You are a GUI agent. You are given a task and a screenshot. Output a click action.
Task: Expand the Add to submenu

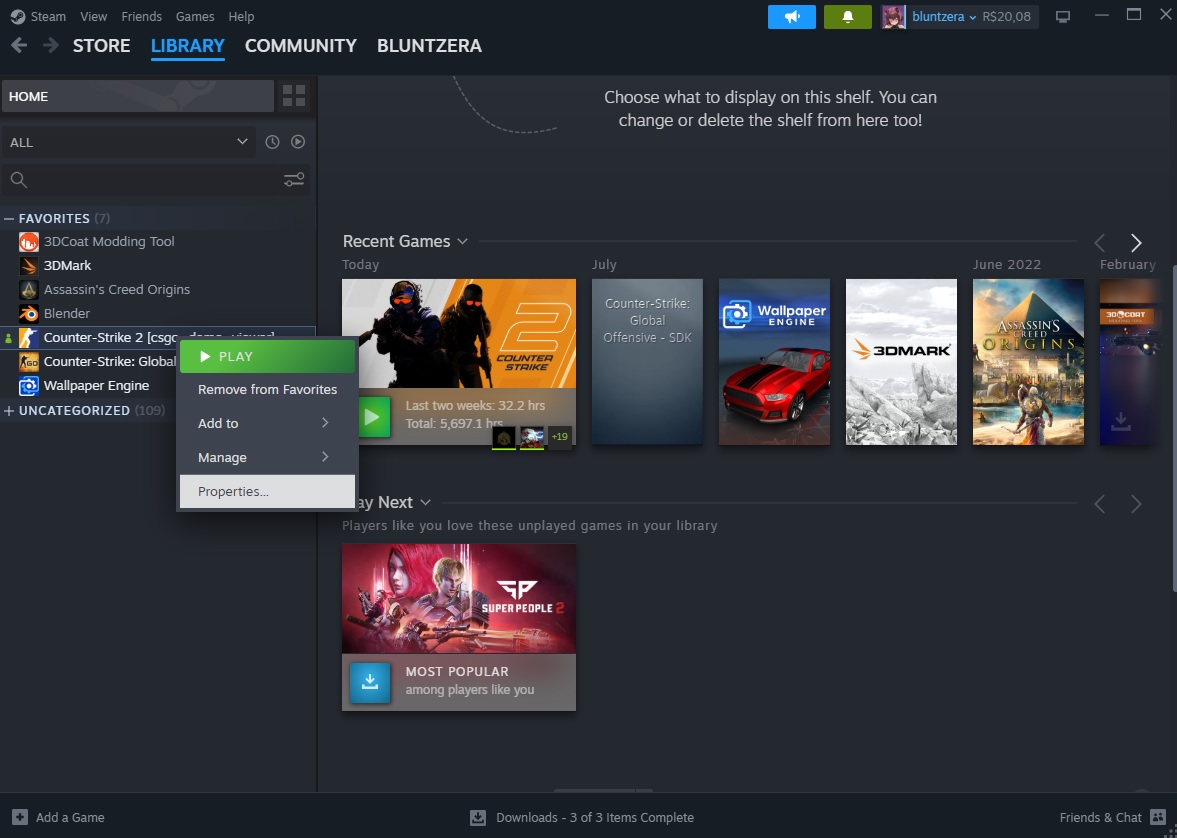click(x=267, y=424)
